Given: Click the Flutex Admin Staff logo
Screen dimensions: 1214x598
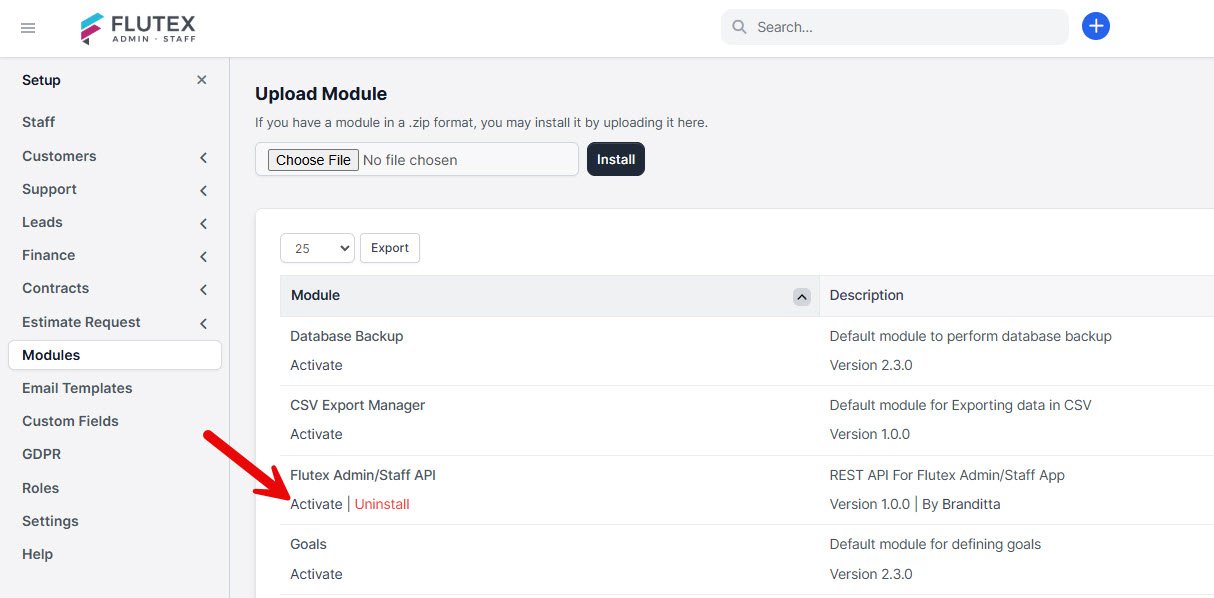Looking at the screenshot, I should [x=138, y=28].
